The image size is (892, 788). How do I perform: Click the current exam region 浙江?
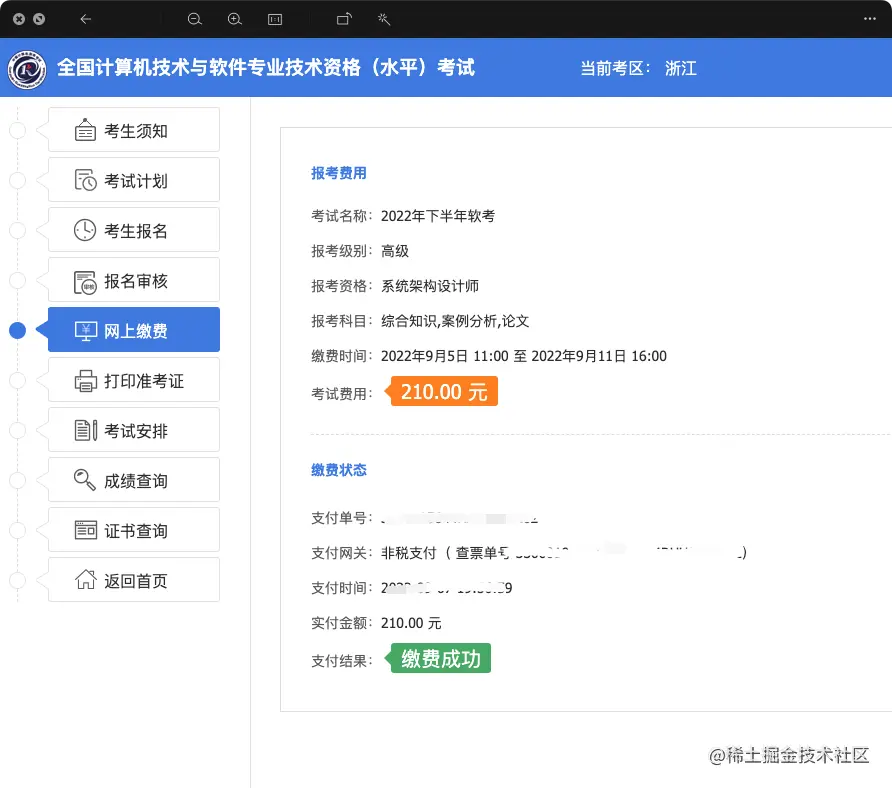(x=680, y=68)
